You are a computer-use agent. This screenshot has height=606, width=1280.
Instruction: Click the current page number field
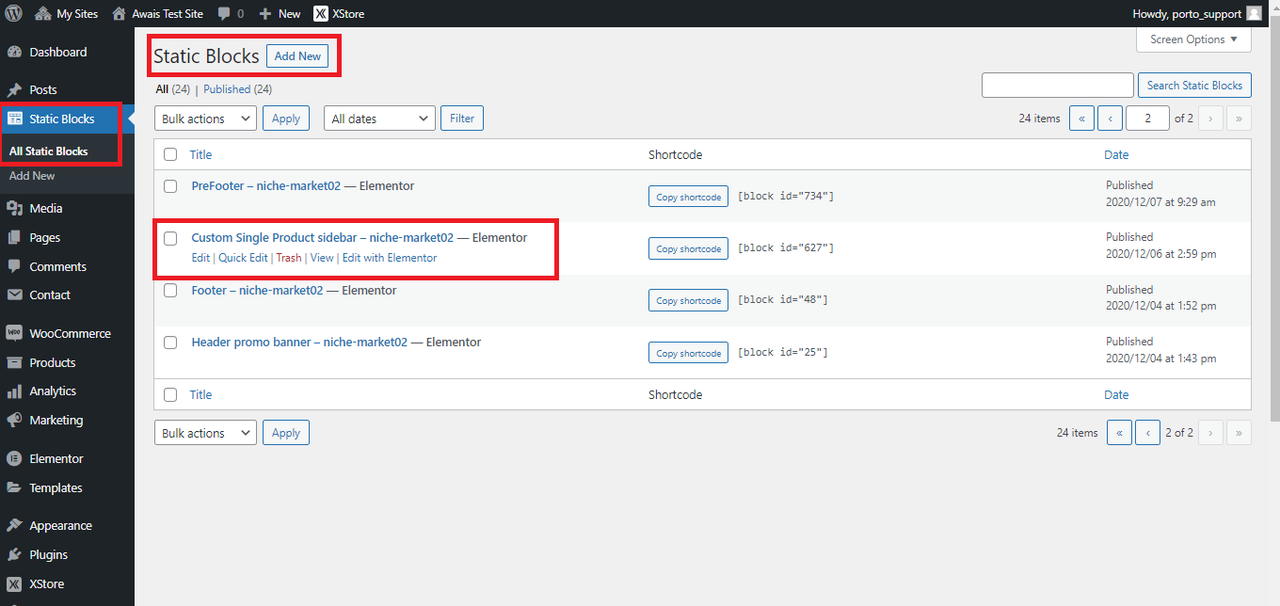pos(1148,118)
